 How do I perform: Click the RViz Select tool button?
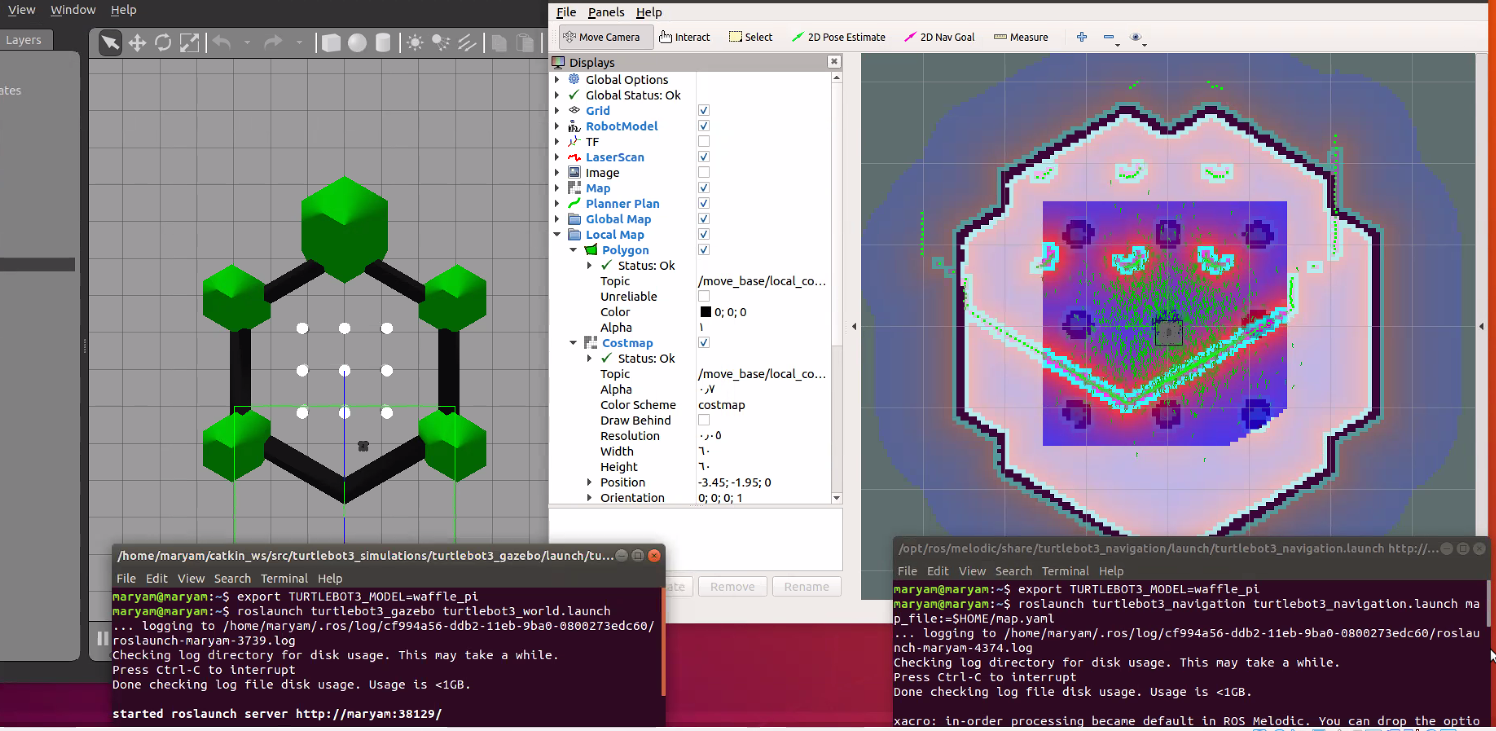[751, 37]
